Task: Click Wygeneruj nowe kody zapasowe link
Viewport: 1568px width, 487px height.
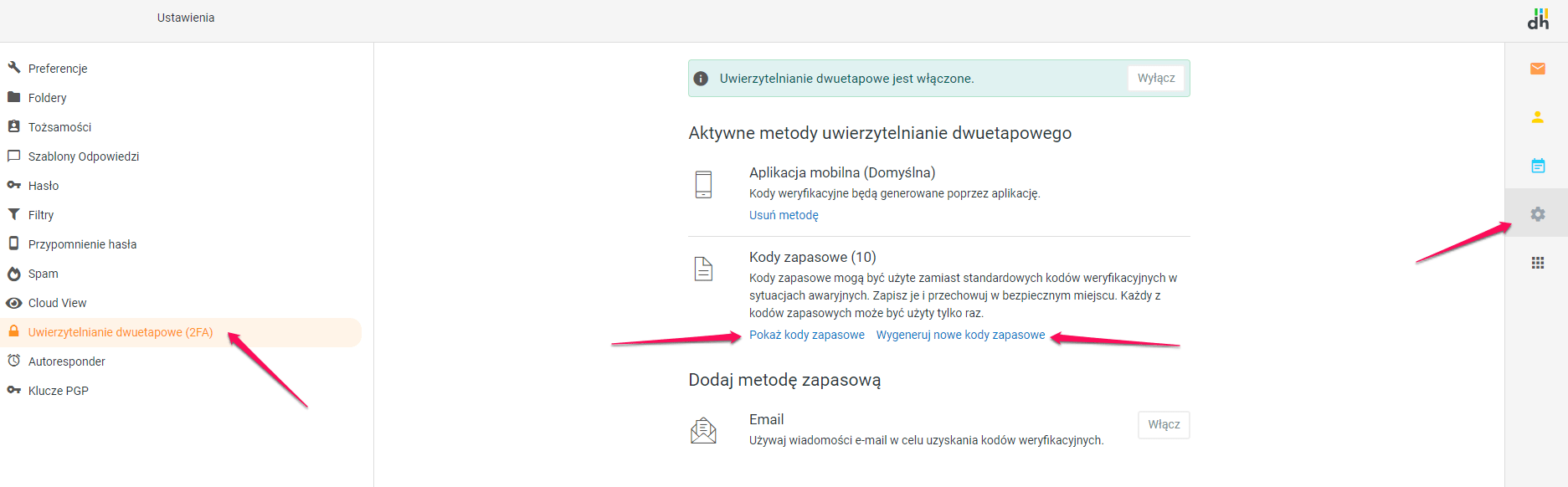Action: 960,335
